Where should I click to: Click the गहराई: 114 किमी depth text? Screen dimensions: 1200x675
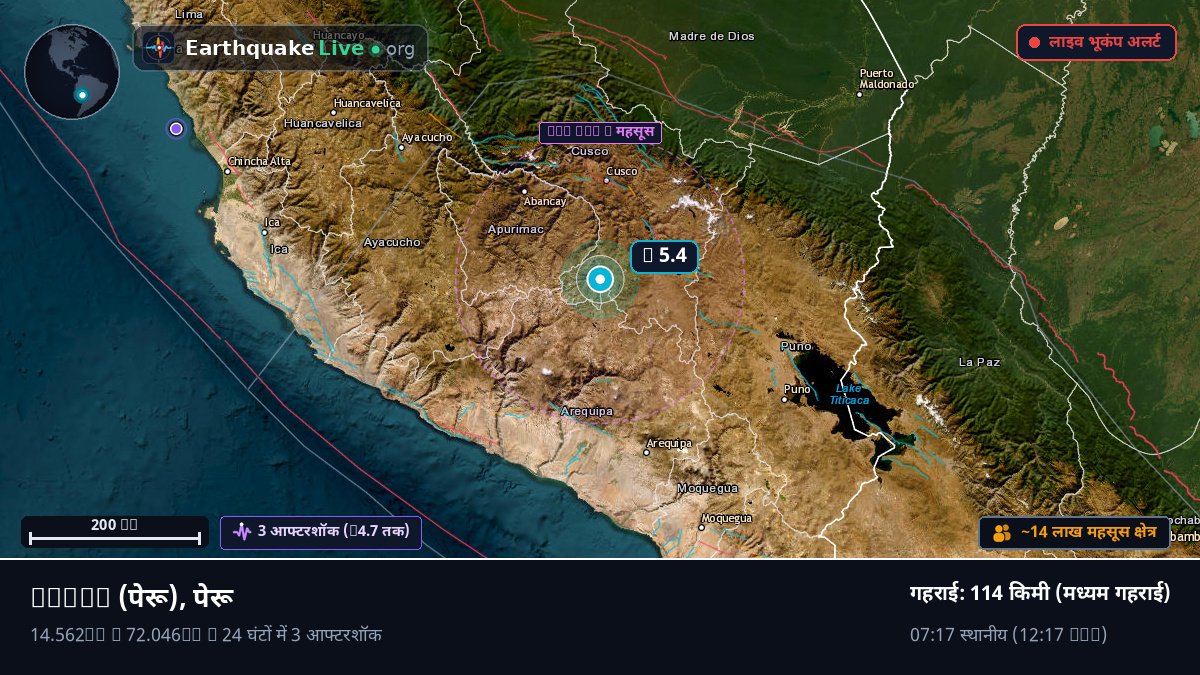(x=1040, y=593)
